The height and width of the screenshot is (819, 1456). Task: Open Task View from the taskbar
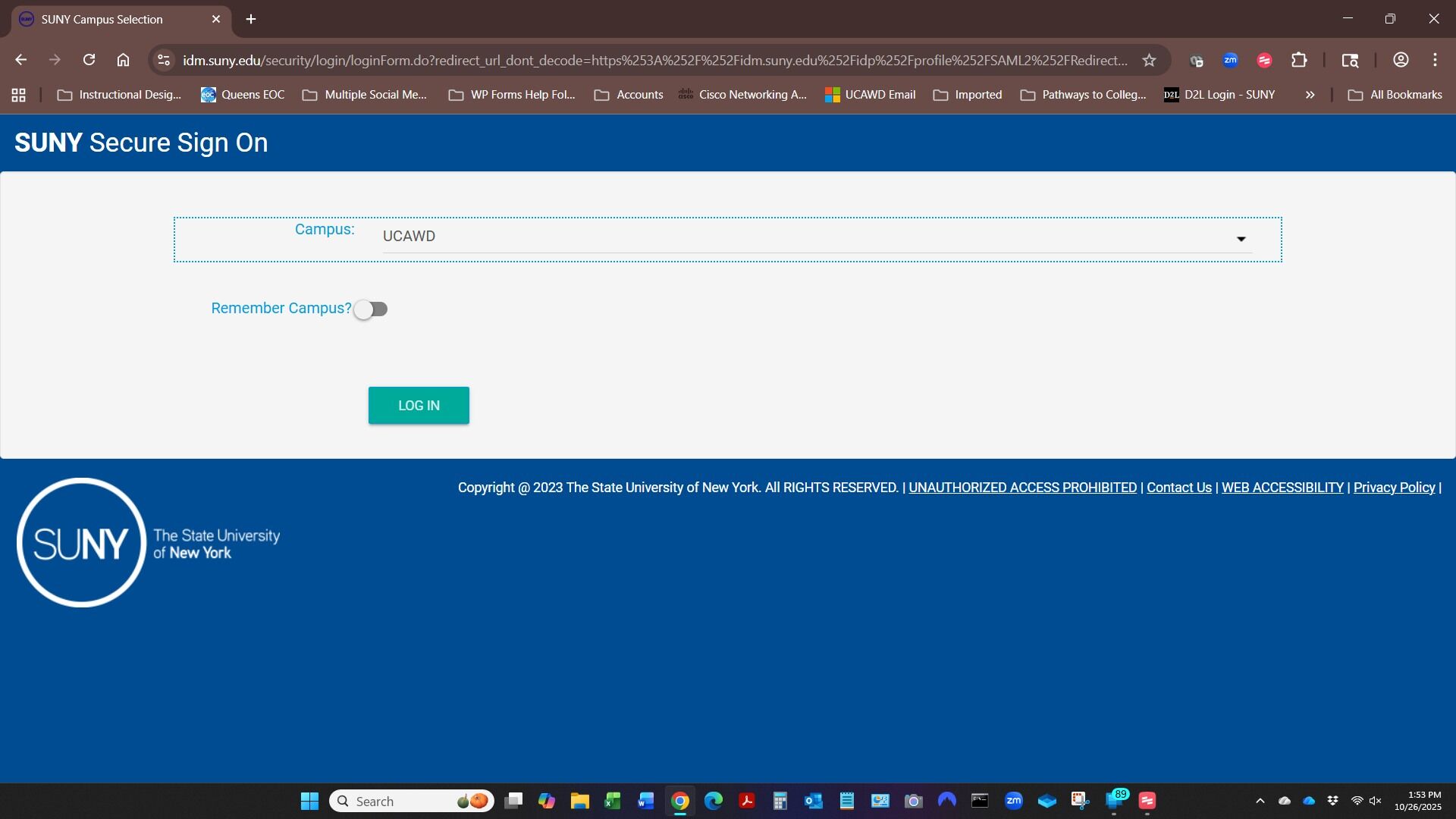point(513,801)
